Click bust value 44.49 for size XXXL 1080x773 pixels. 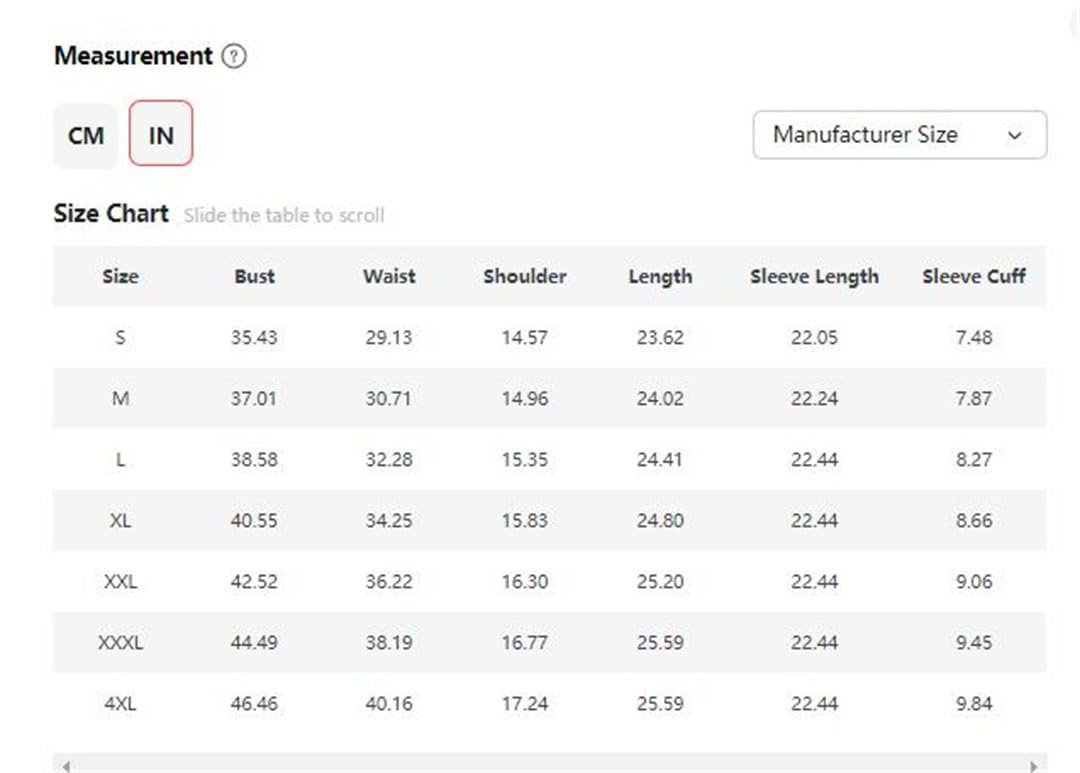pyautogui.click(x=254, y=642)
